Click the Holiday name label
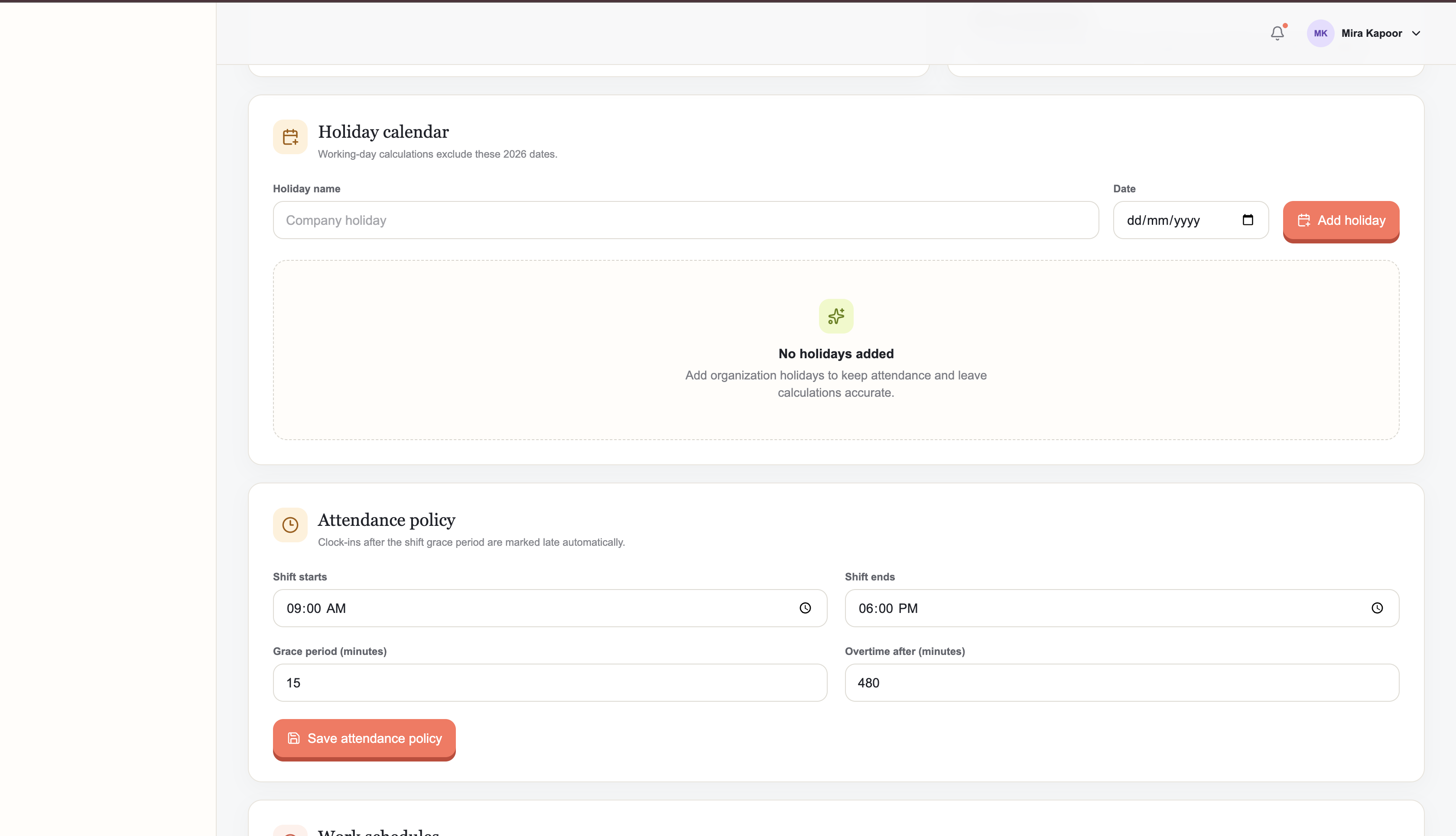 [x=307, y=189]
